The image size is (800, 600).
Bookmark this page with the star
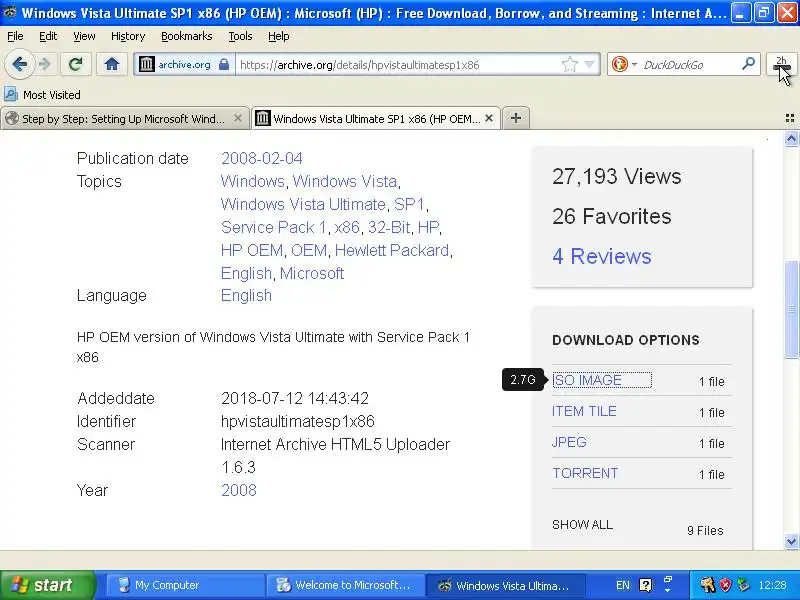[x=569, y=64]
